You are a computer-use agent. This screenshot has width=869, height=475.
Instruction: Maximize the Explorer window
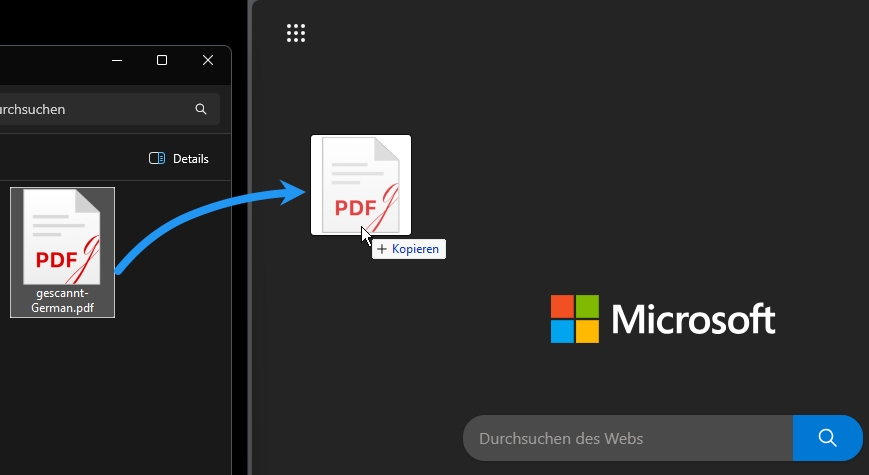coord(162,60)
